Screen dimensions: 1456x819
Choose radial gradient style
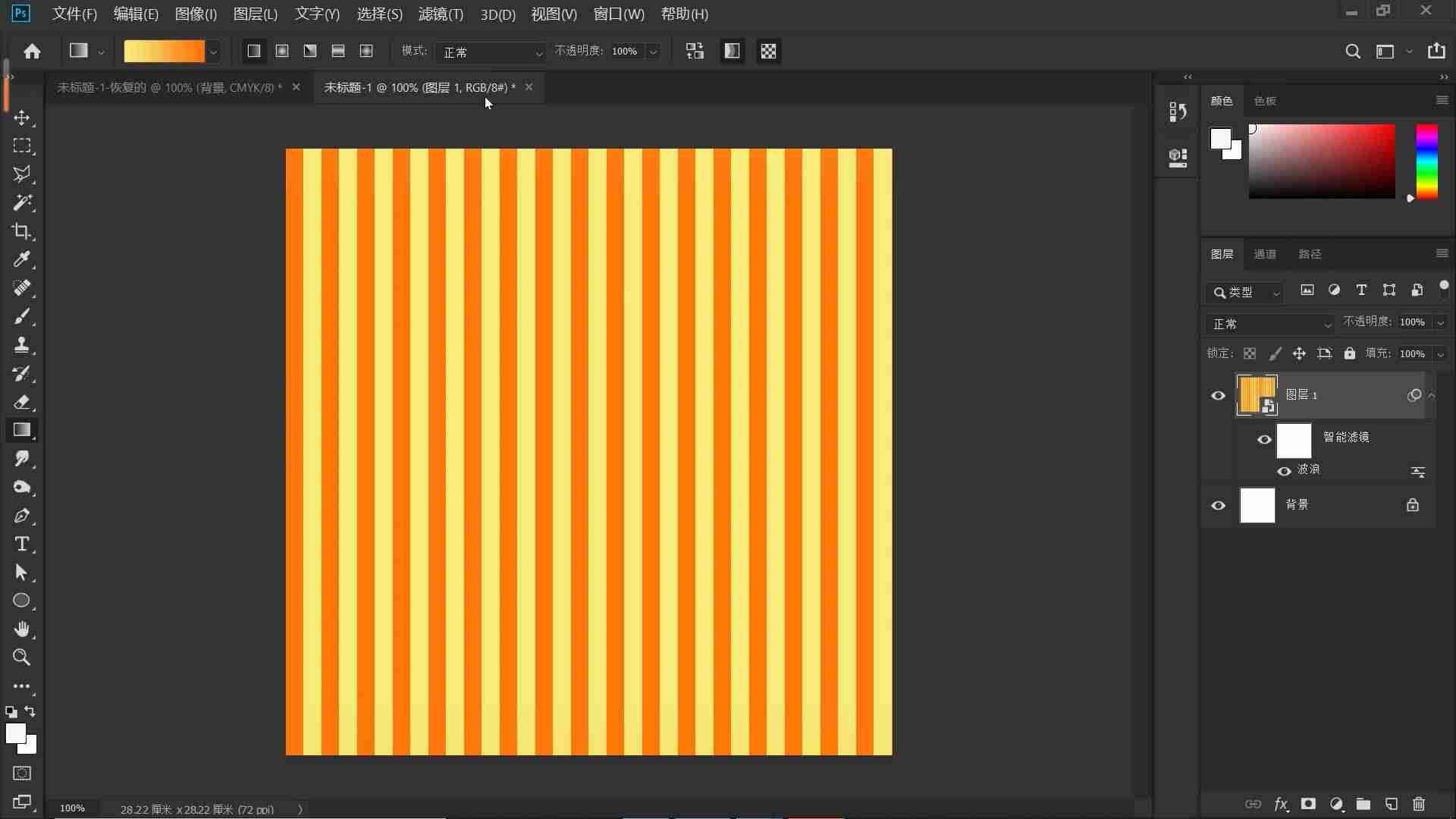pyautogui.click(x=282, y=51)
